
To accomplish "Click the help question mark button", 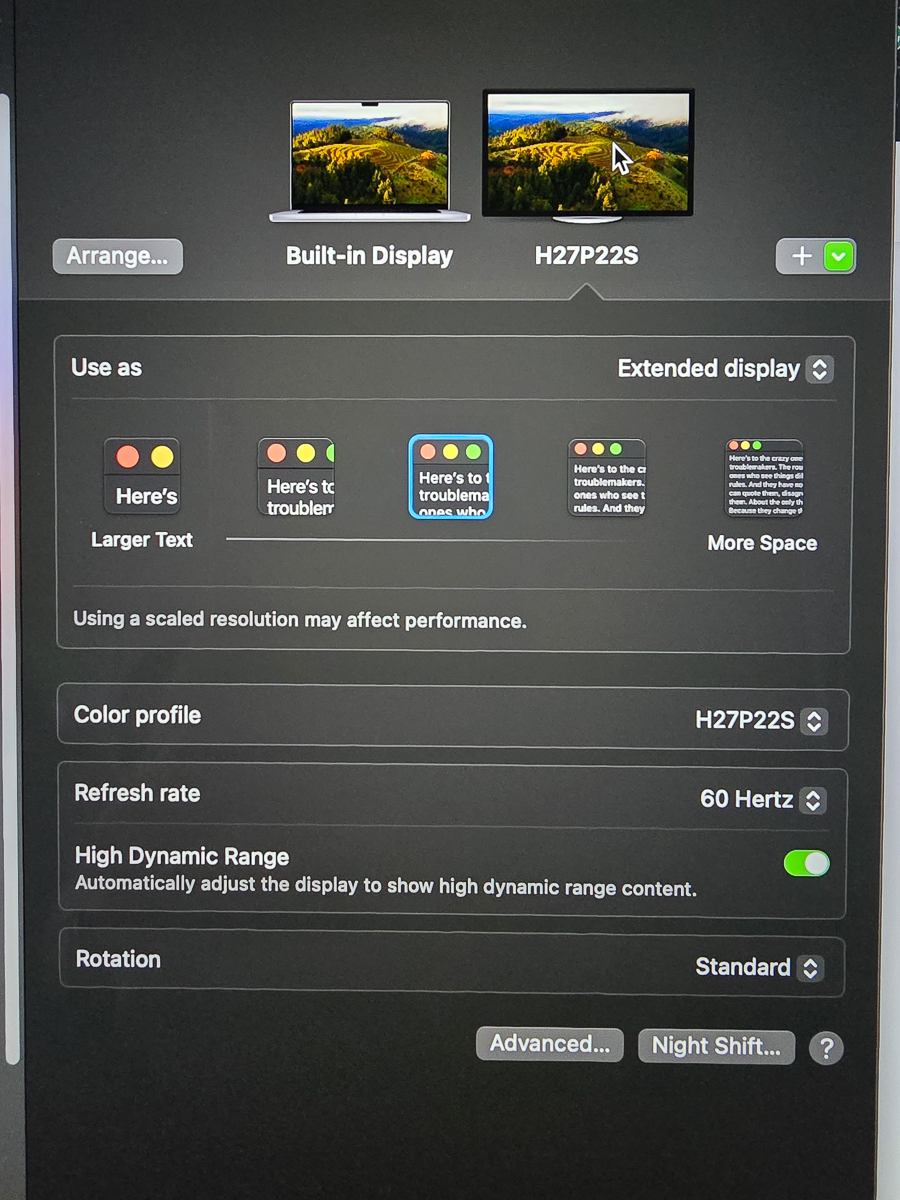I will 826,1048.
